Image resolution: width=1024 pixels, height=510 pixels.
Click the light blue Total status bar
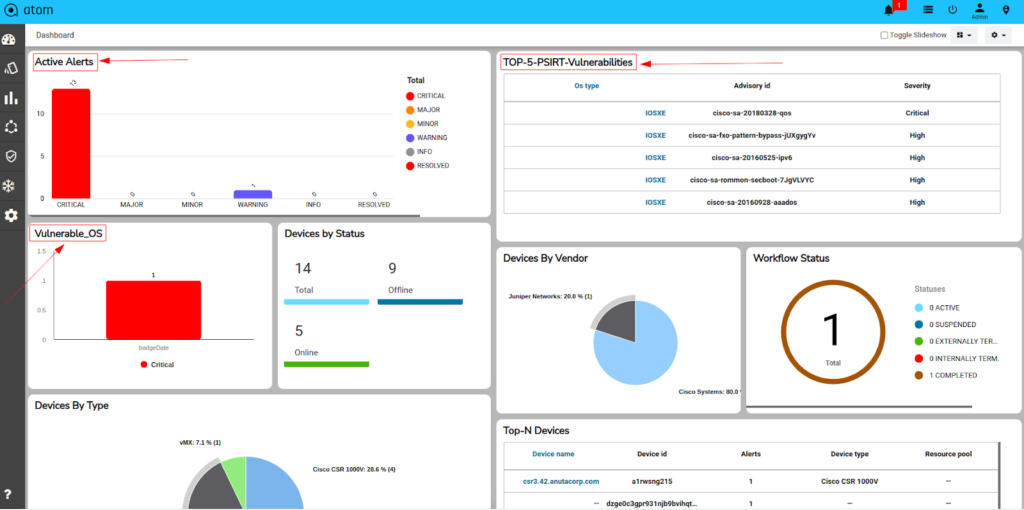click(327, 302)
